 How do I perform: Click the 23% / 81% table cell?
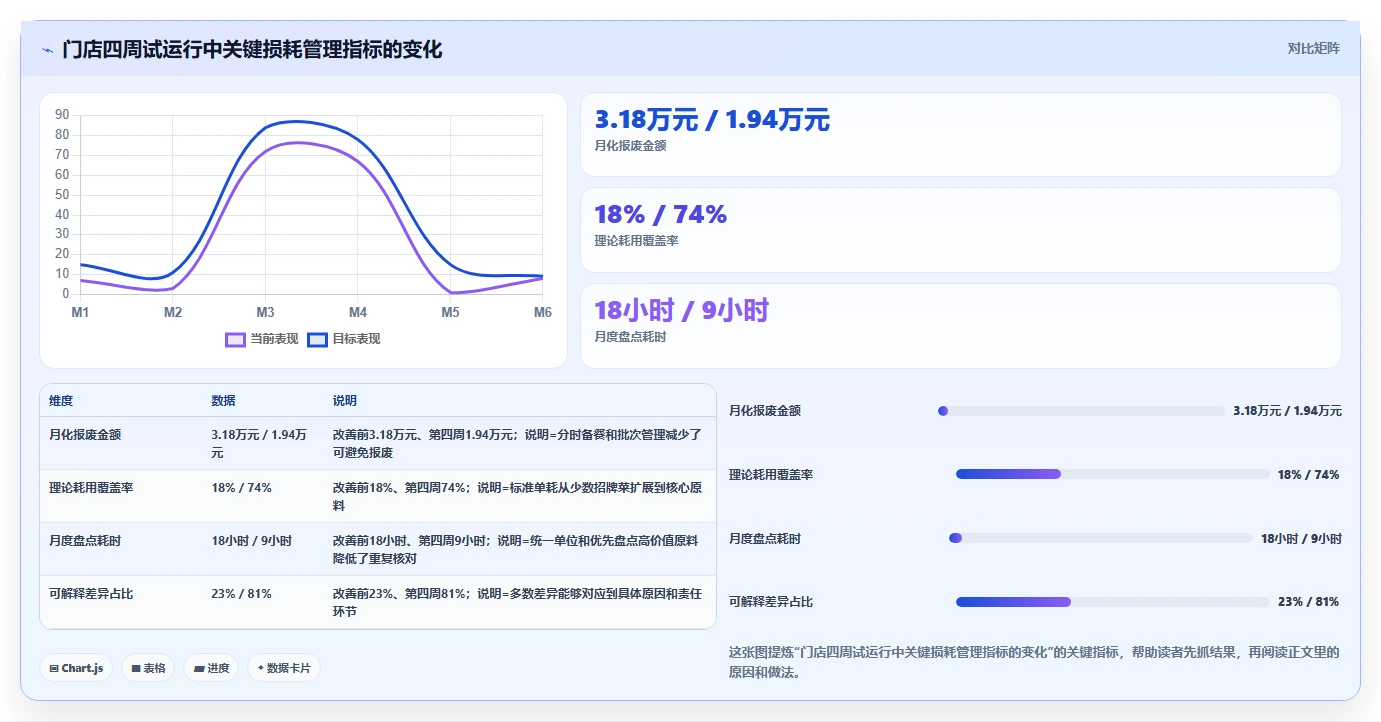tap(242, 594)
